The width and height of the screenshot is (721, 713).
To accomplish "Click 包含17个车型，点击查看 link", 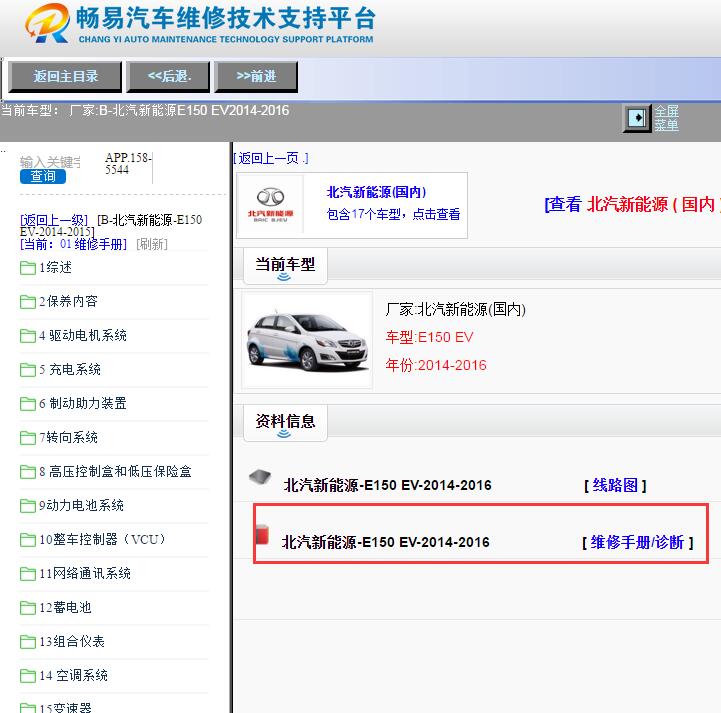I will pos(393,214).
